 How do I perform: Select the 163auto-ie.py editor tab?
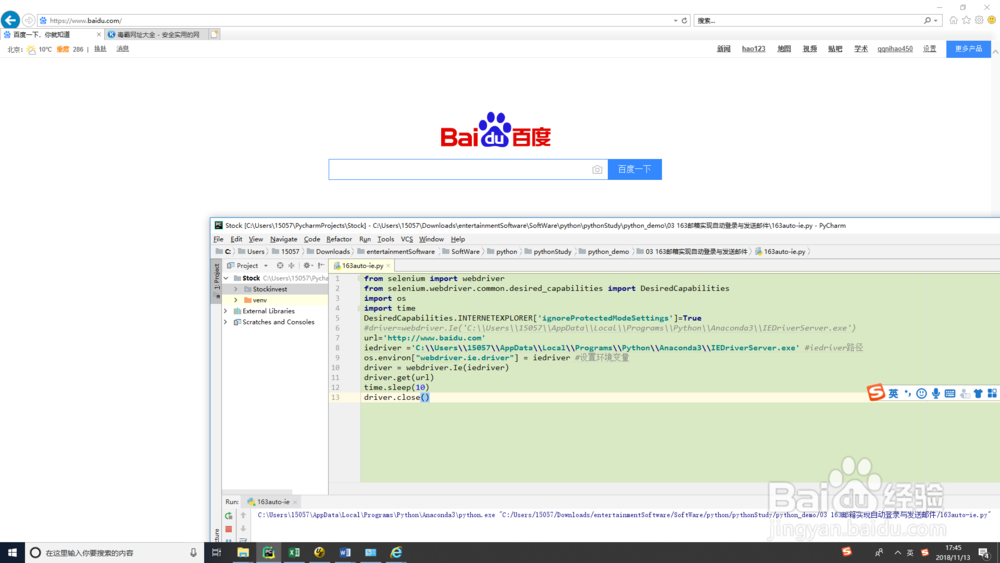click(x=362, y=265)
